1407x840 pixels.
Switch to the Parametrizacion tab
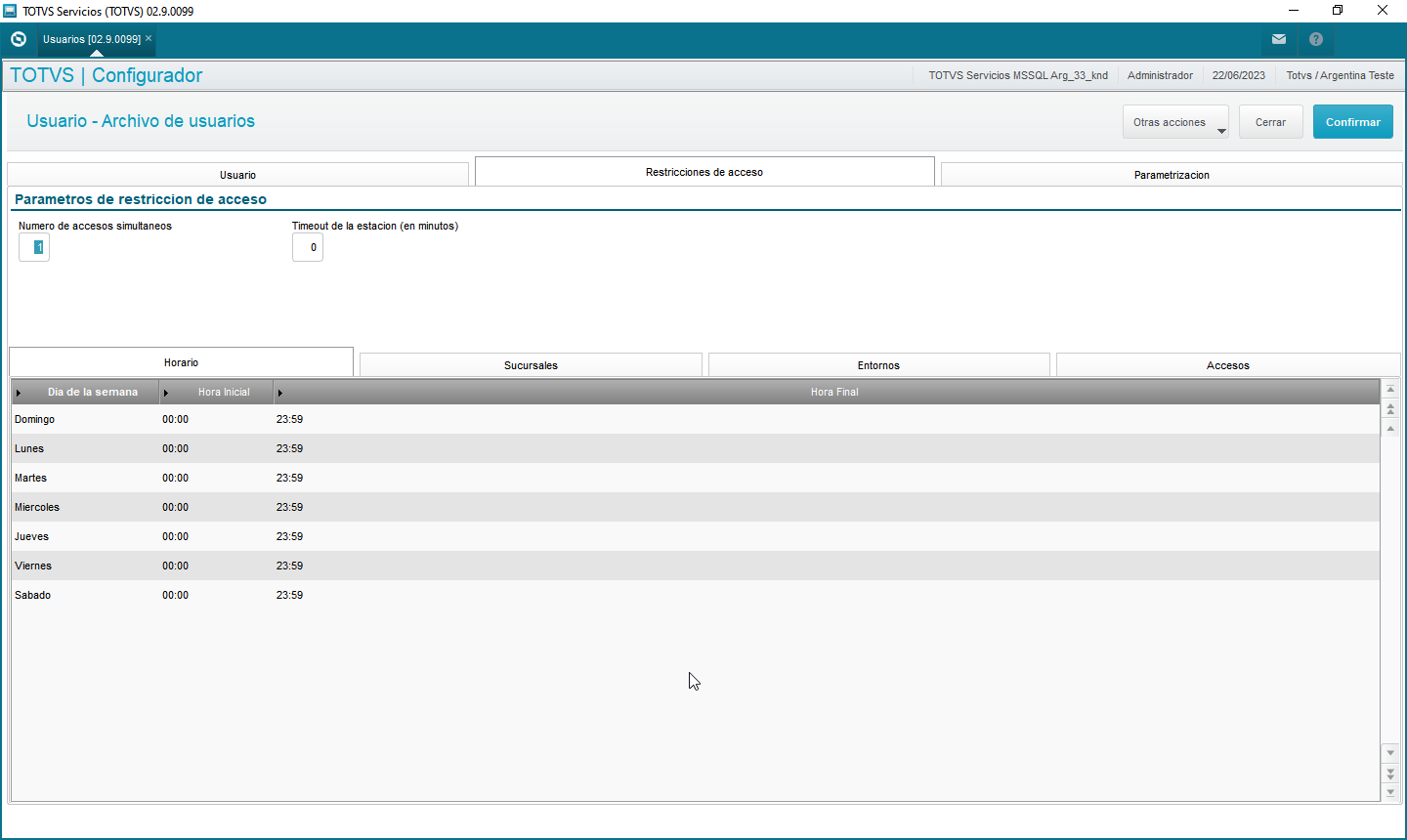tap(1172, 175)
